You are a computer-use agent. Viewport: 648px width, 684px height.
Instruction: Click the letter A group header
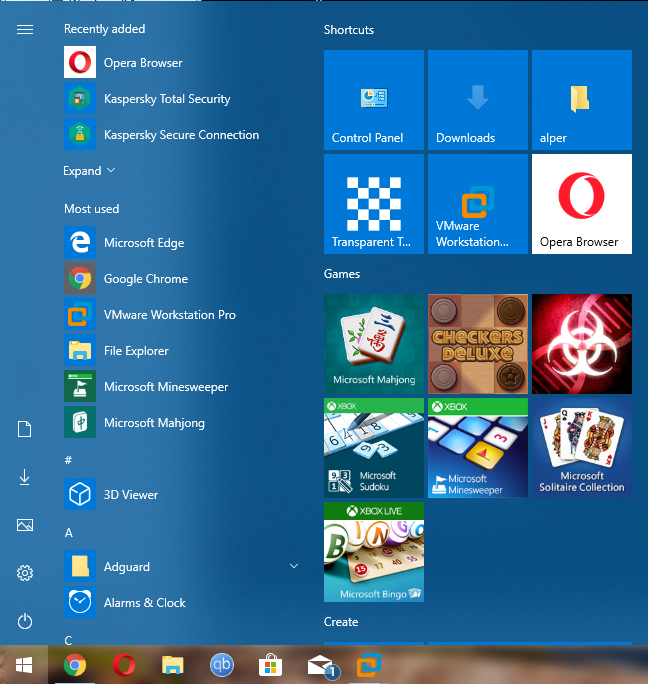69,533
